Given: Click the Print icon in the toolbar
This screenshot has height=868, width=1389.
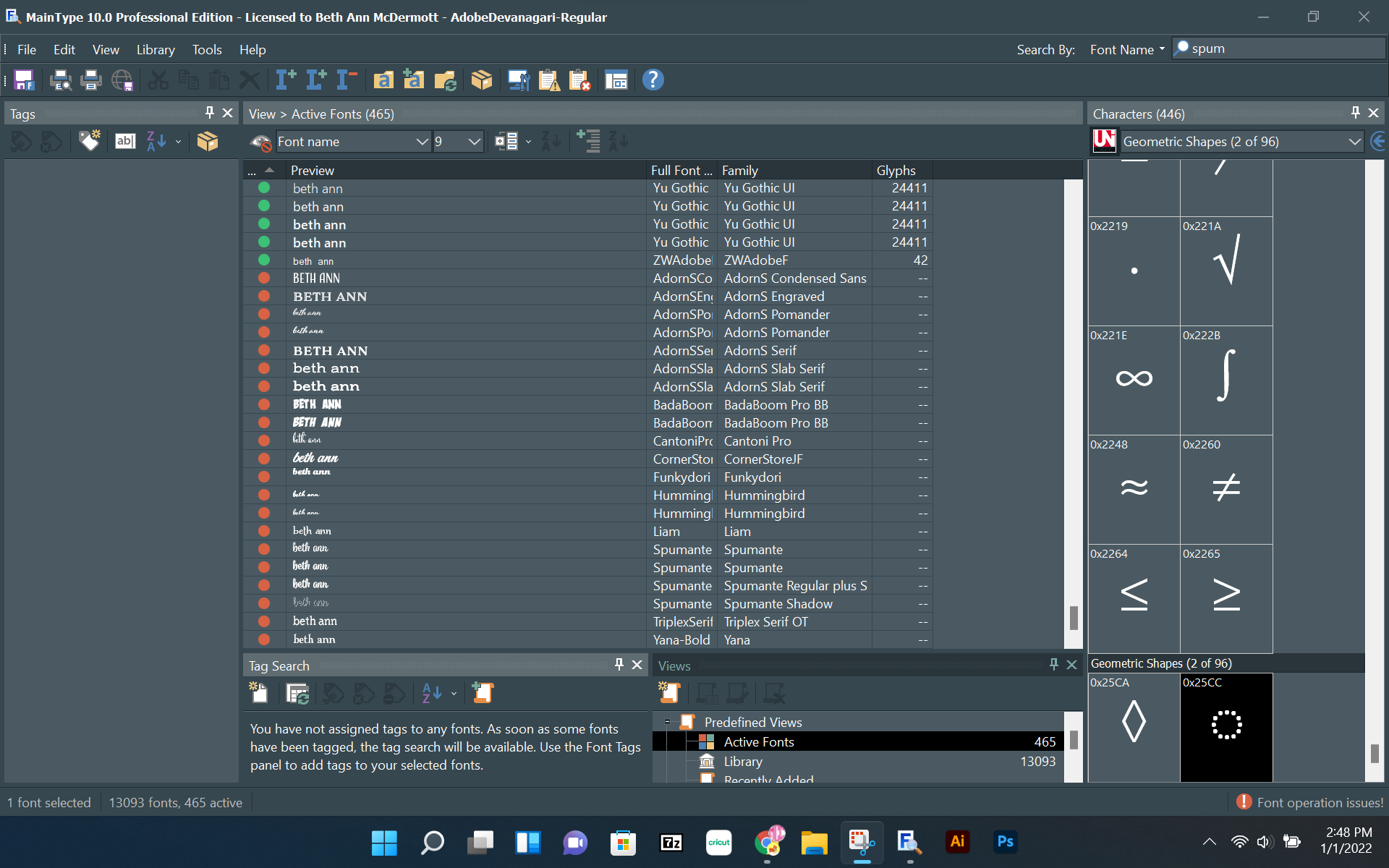Looking at the screenshot, I should pos(90,80).
